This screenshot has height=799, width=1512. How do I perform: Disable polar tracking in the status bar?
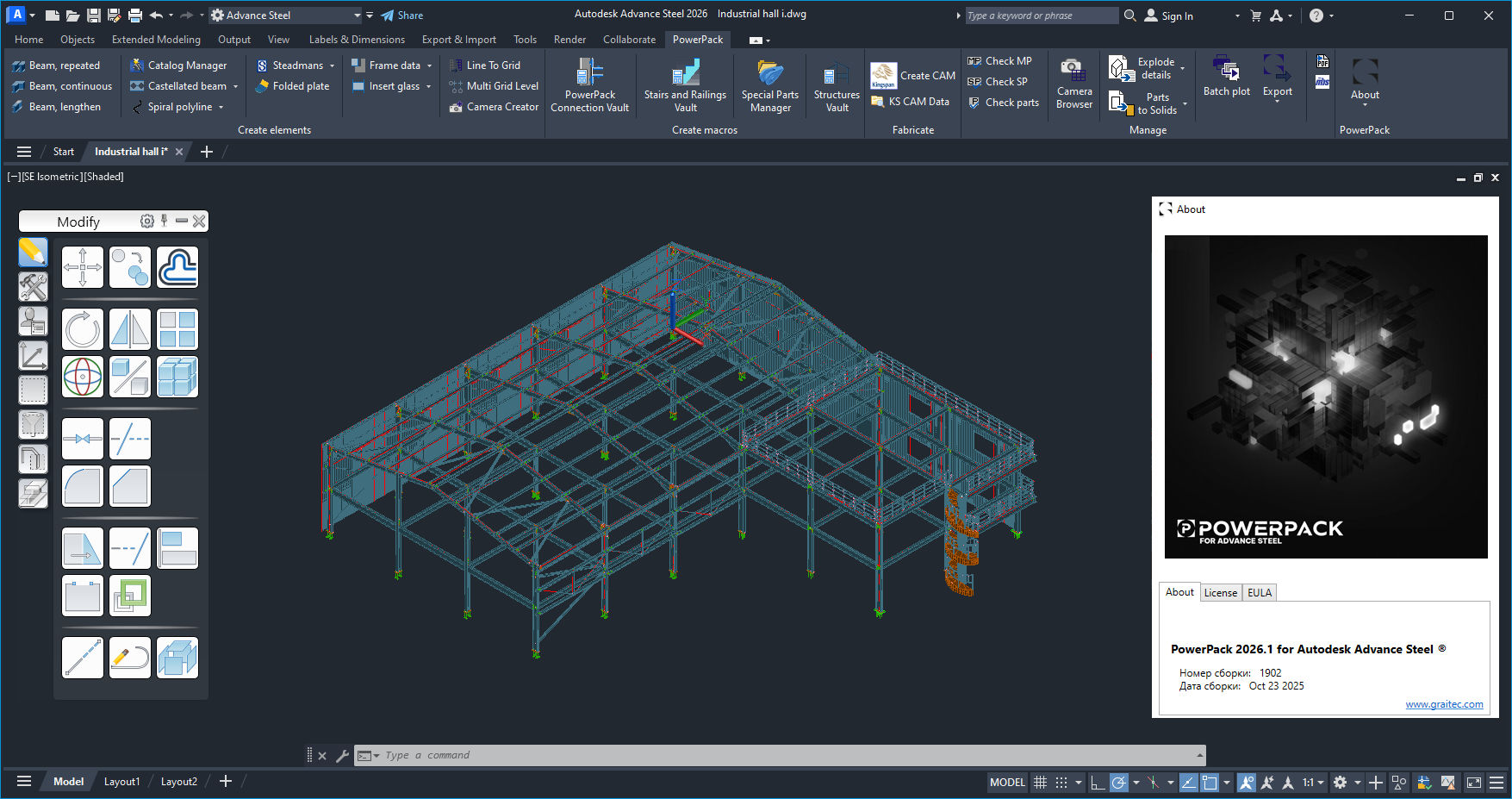(x=1118, y=783)
